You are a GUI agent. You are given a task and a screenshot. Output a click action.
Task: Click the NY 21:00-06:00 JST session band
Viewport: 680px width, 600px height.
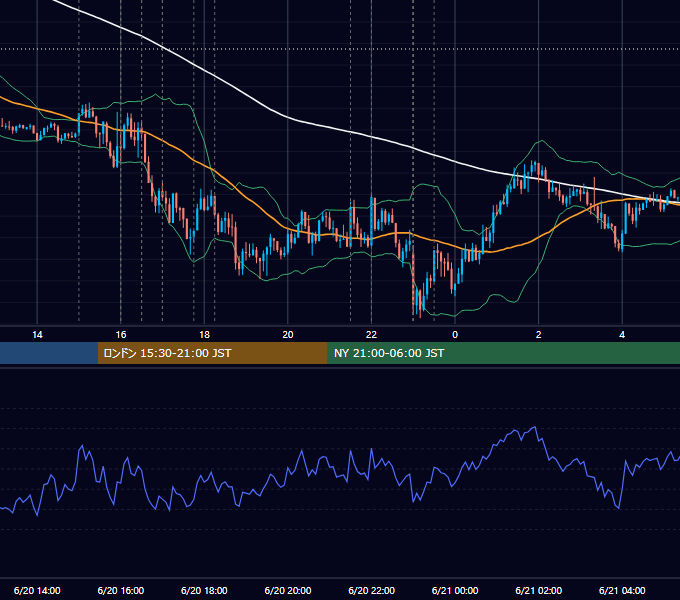tap(503, 353)
